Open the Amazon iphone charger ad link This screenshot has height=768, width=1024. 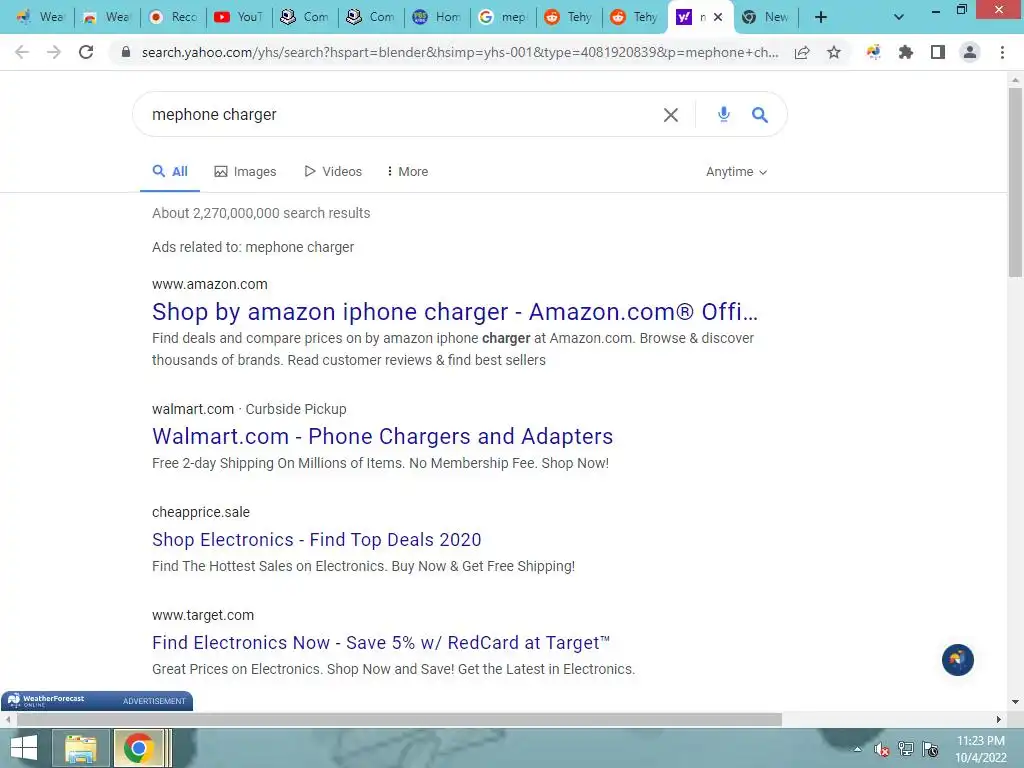455,312
